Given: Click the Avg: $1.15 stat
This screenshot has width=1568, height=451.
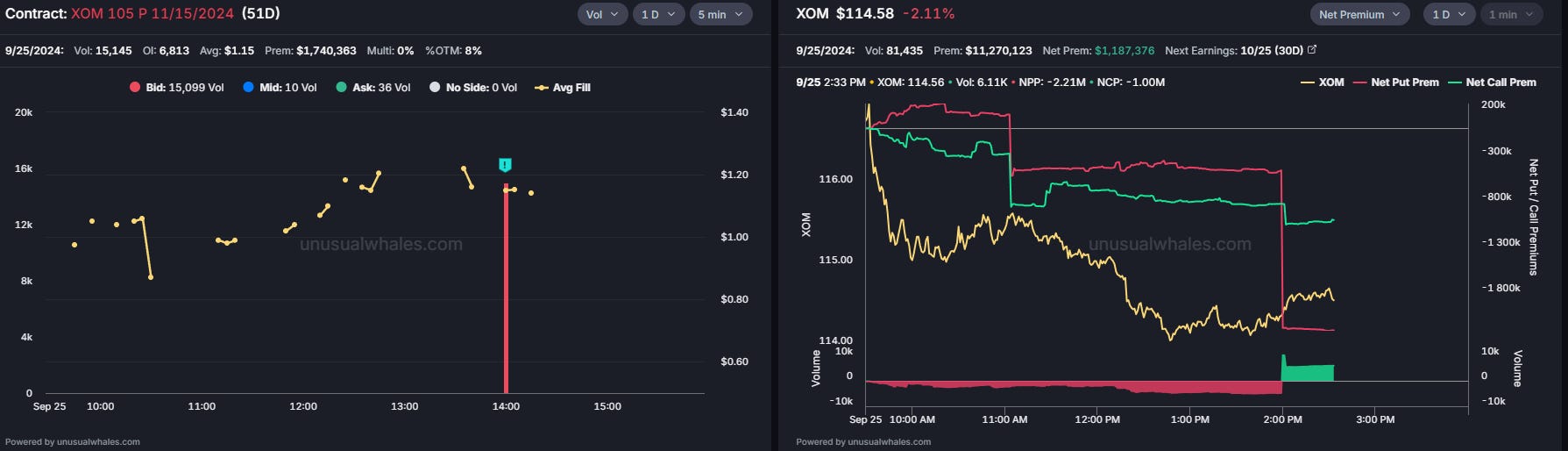Looking at the screenshot, I should [227, 51].
